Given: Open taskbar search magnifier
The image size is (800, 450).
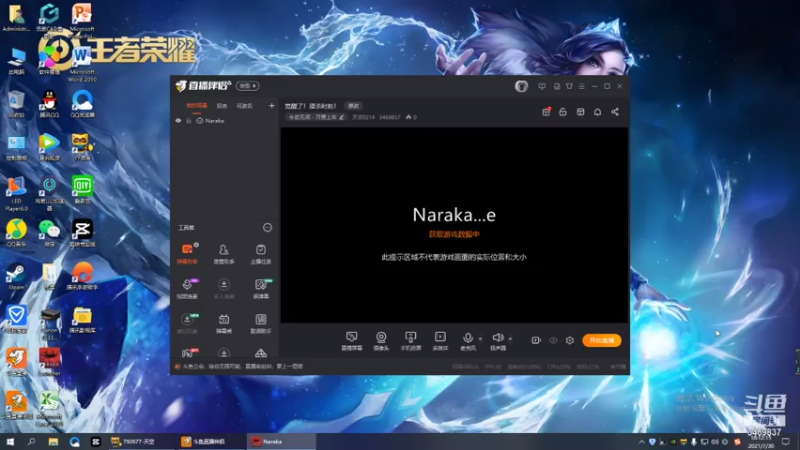Looking at the screenshot, I should click(31, 441).
